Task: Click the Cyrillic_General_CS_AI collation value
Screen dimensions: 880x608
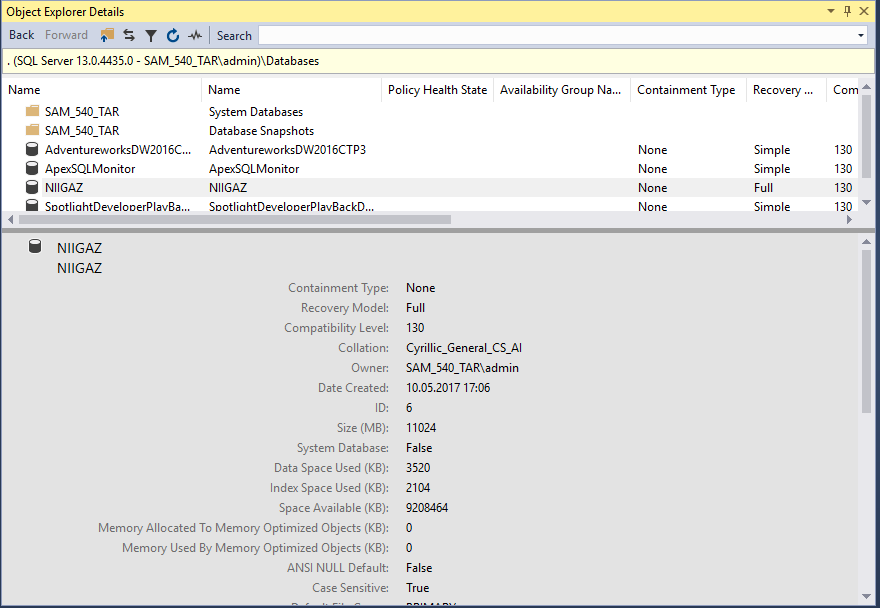Action: [x=464, y=348]
